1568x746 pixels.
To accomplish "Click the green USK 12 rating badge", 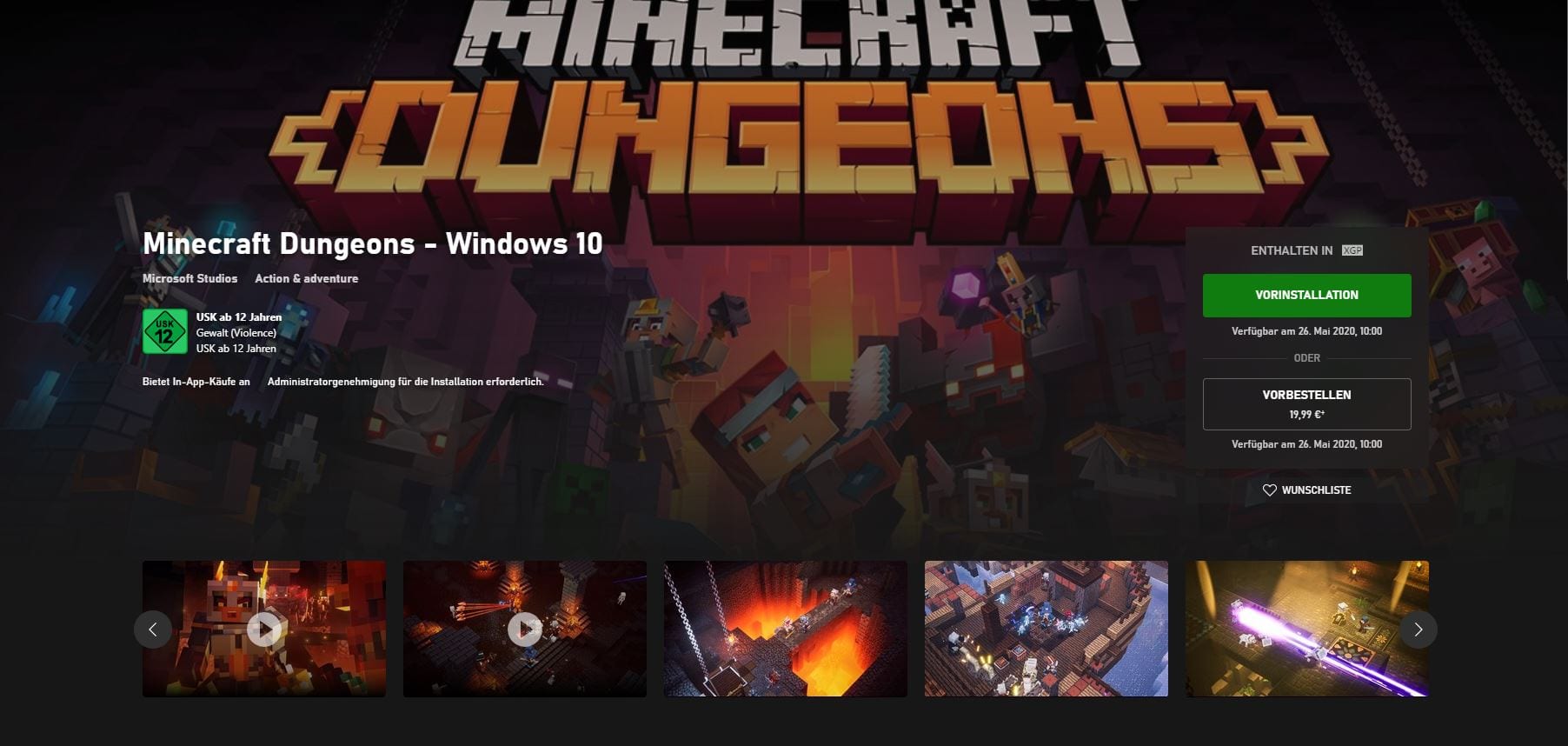I will pos(164,332).
